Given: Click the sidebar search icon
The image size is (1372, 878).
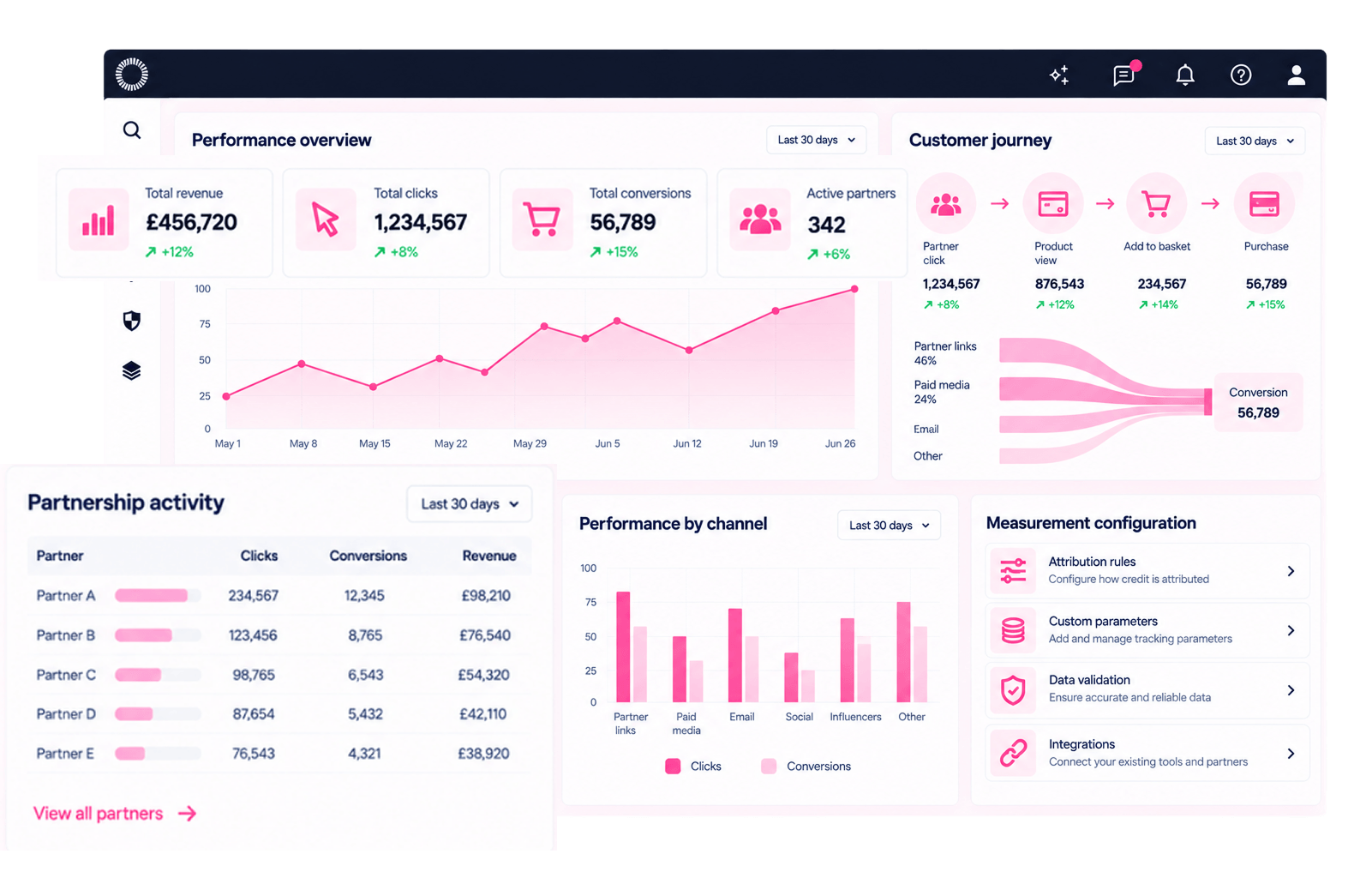Looking at the screenshot, I should click(132, 130).
